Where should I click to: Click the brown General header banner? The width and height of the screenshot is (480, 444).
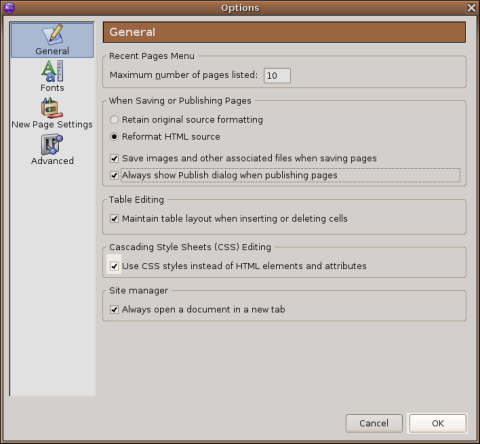pos(284,32)
